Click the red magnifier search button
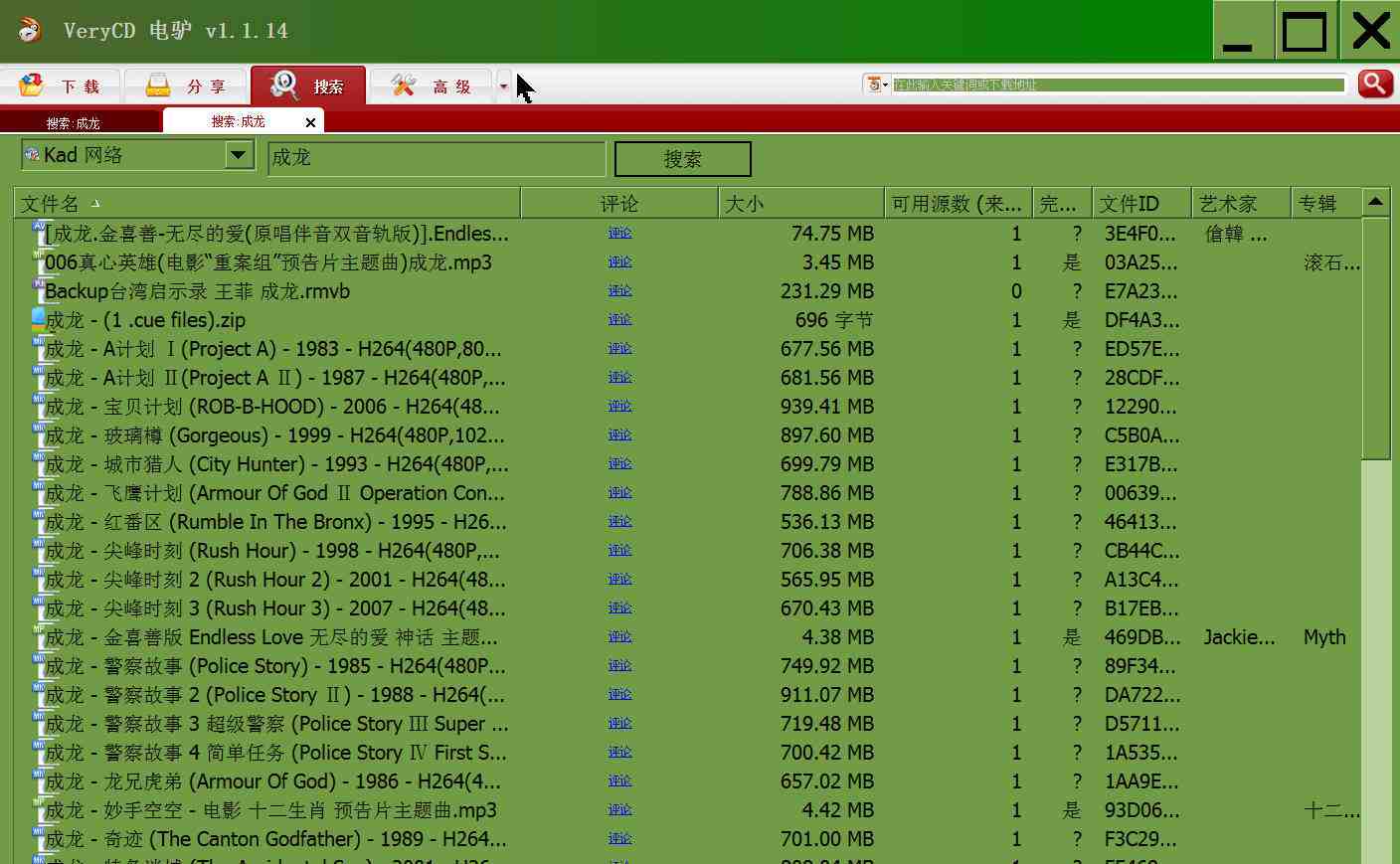The height and width of the screenshot is (864, 1400). point(1375,85)
